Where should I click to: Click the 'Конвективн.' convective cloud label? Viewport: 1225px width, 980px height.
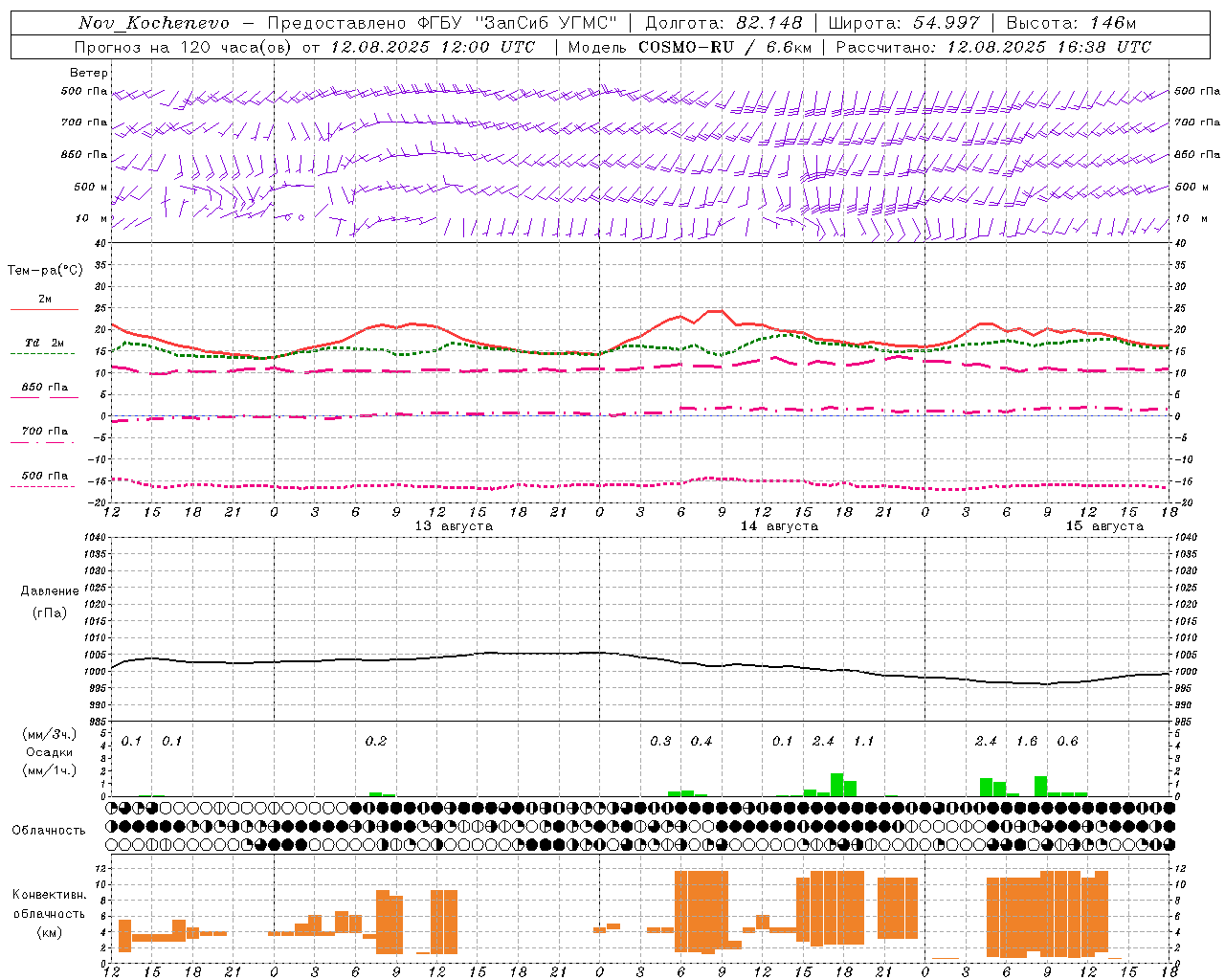pos(50,895)
